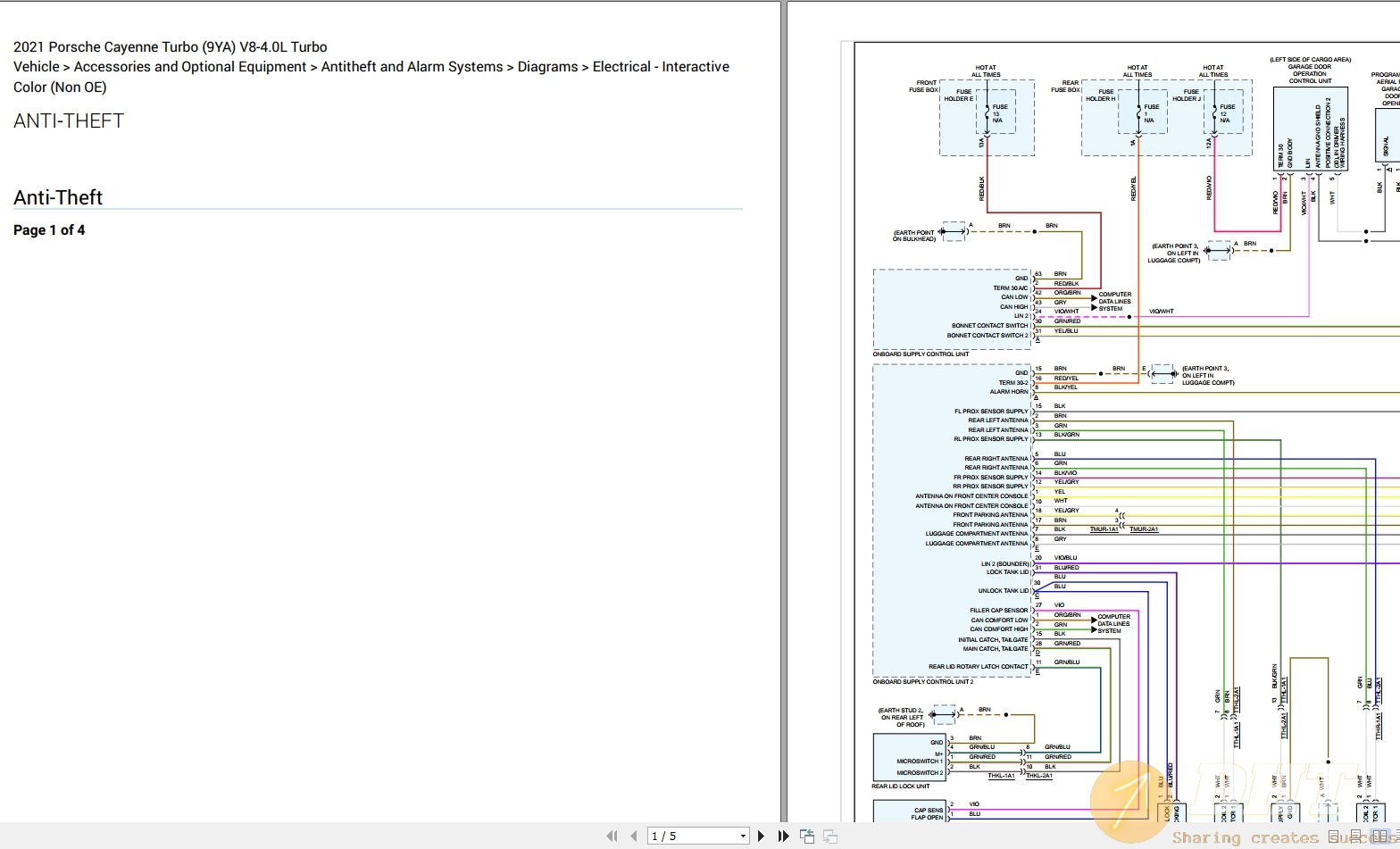Viewport: 1400px width, 849px height.
Task: Click the 'MICROSWITCH 2' label
Action: pos(920,773)
